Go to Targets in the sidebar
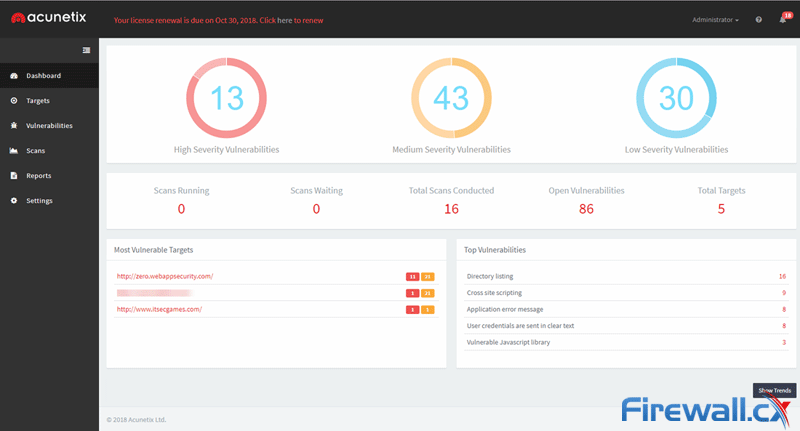Viewport: 800px width, 431px height. coord(49,100)
